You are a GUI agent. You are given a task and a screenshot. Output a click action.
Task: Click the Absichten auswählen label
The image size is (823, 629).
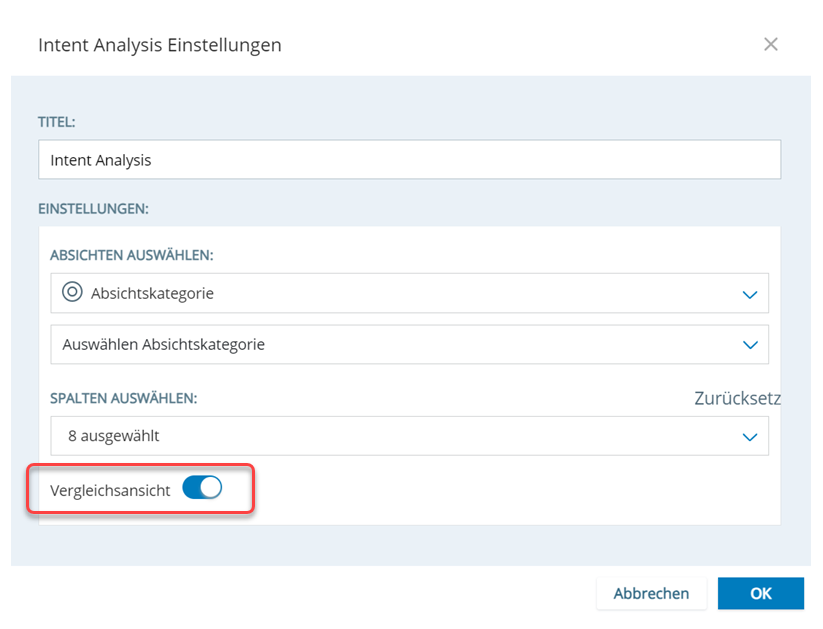132,255
